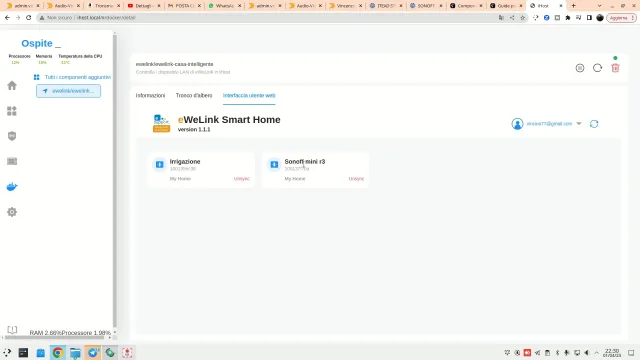Open Telegram from the taskbar

93,352
